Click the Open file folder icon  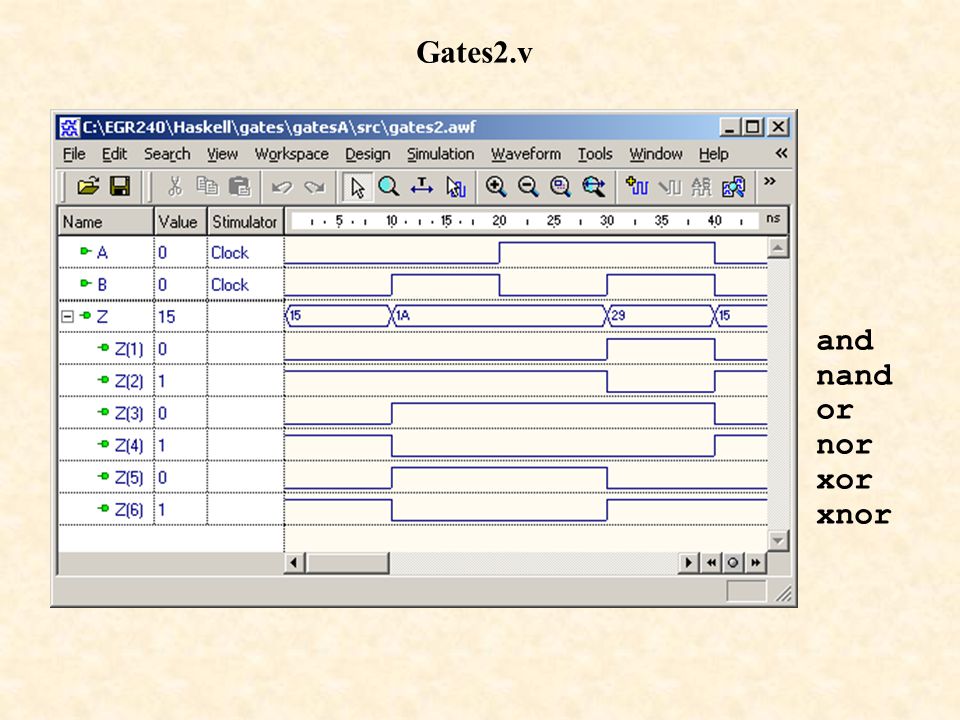(x=88, y=186)
